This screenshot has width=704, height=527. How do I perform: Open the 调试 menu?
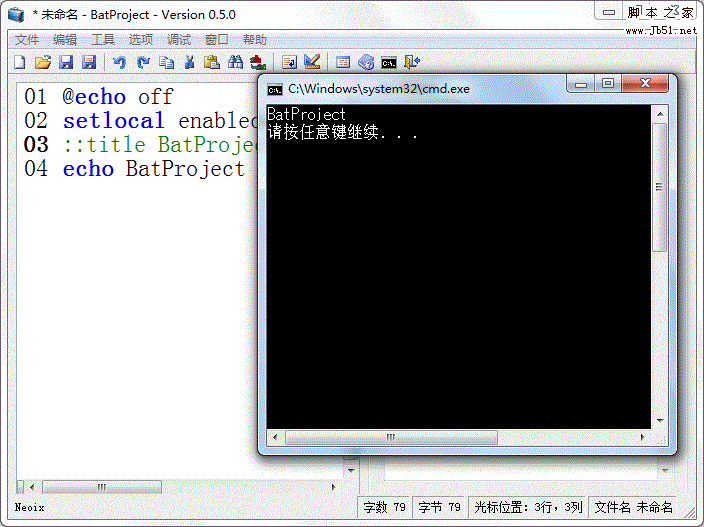coord(179,40)
